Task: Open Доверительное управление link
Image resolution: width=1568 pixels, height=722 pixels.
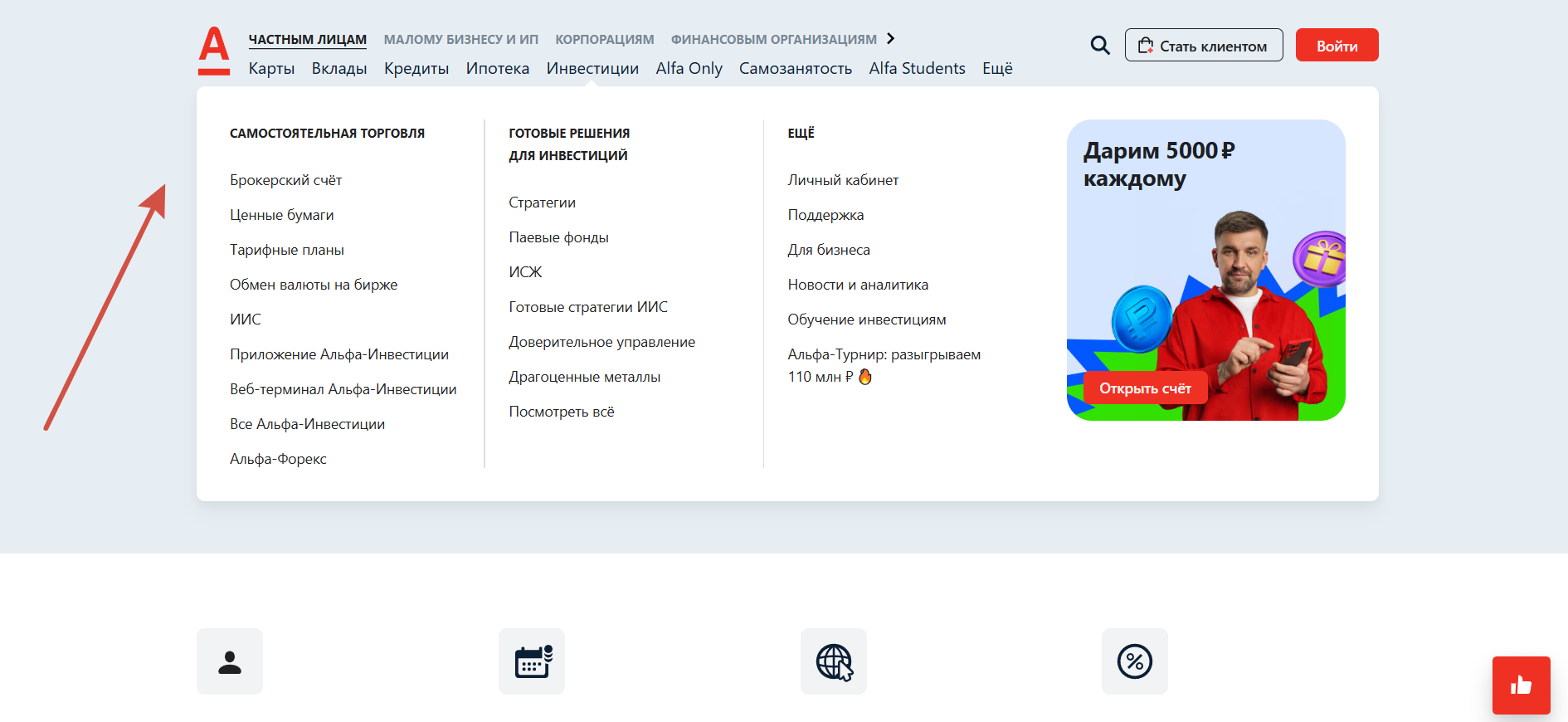Action: tap(602, 342)
